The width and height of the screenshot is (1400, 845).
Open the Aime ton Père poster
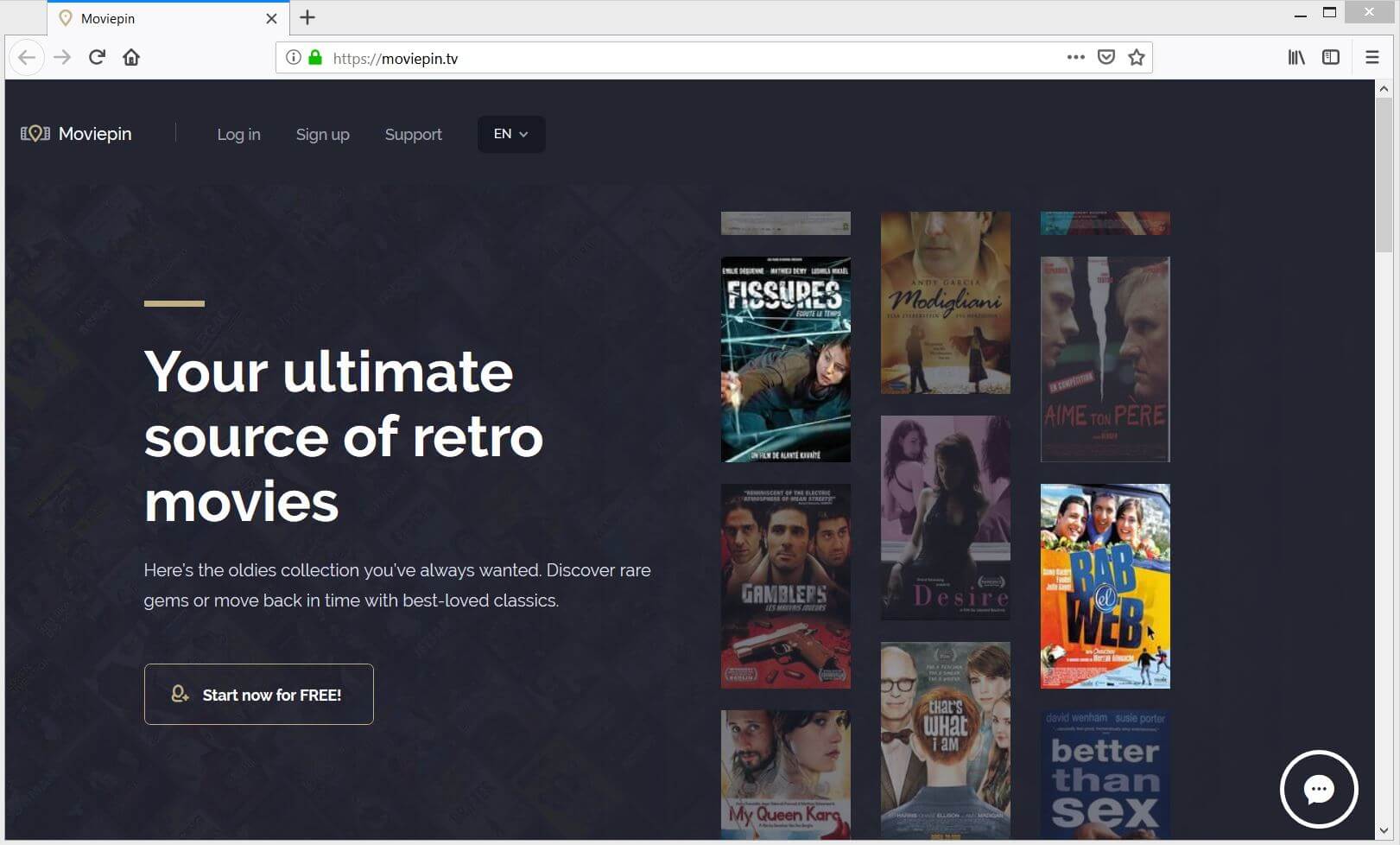(1105, 359)
